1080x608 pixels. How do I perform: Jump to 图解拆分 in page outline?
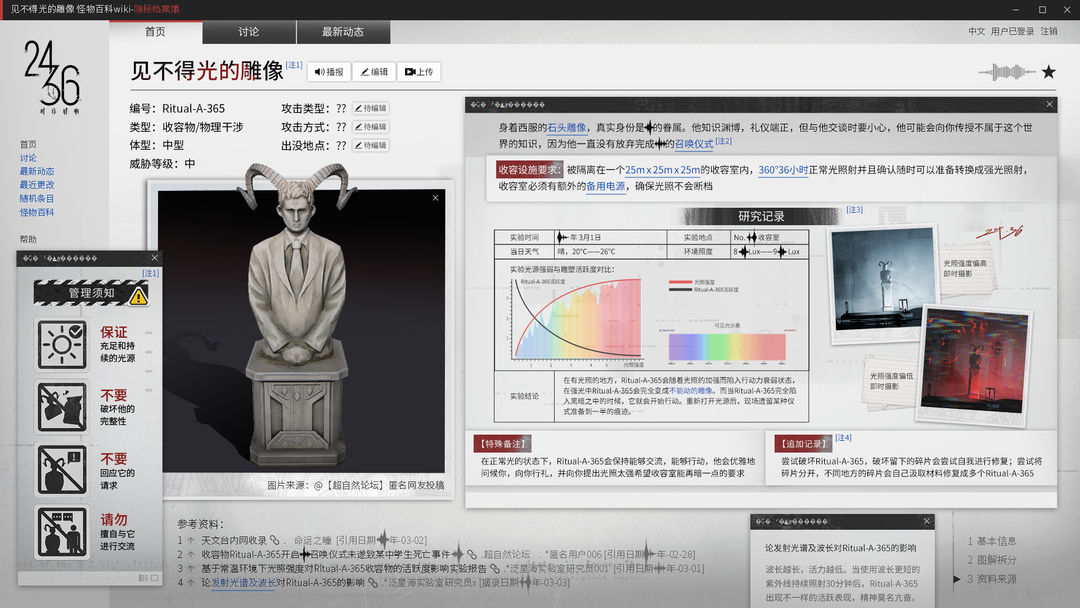pyautogui.click(x=992, y=560)
